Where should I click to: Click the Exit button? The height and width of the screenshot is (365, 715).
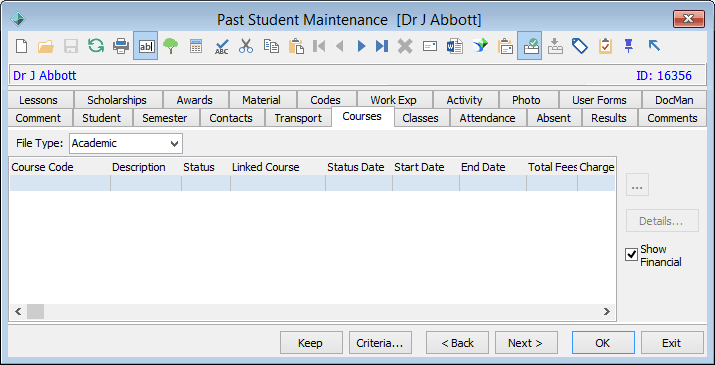point(672,343)
